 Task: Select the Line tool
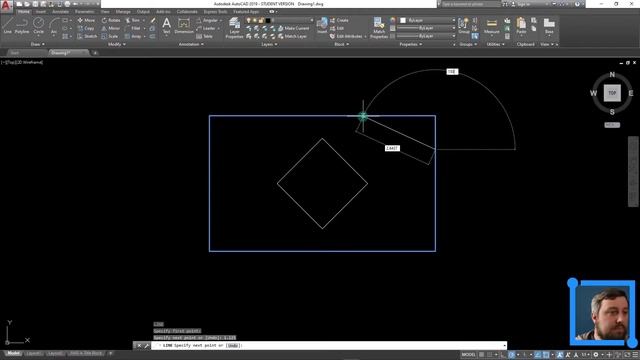(7, 26)
